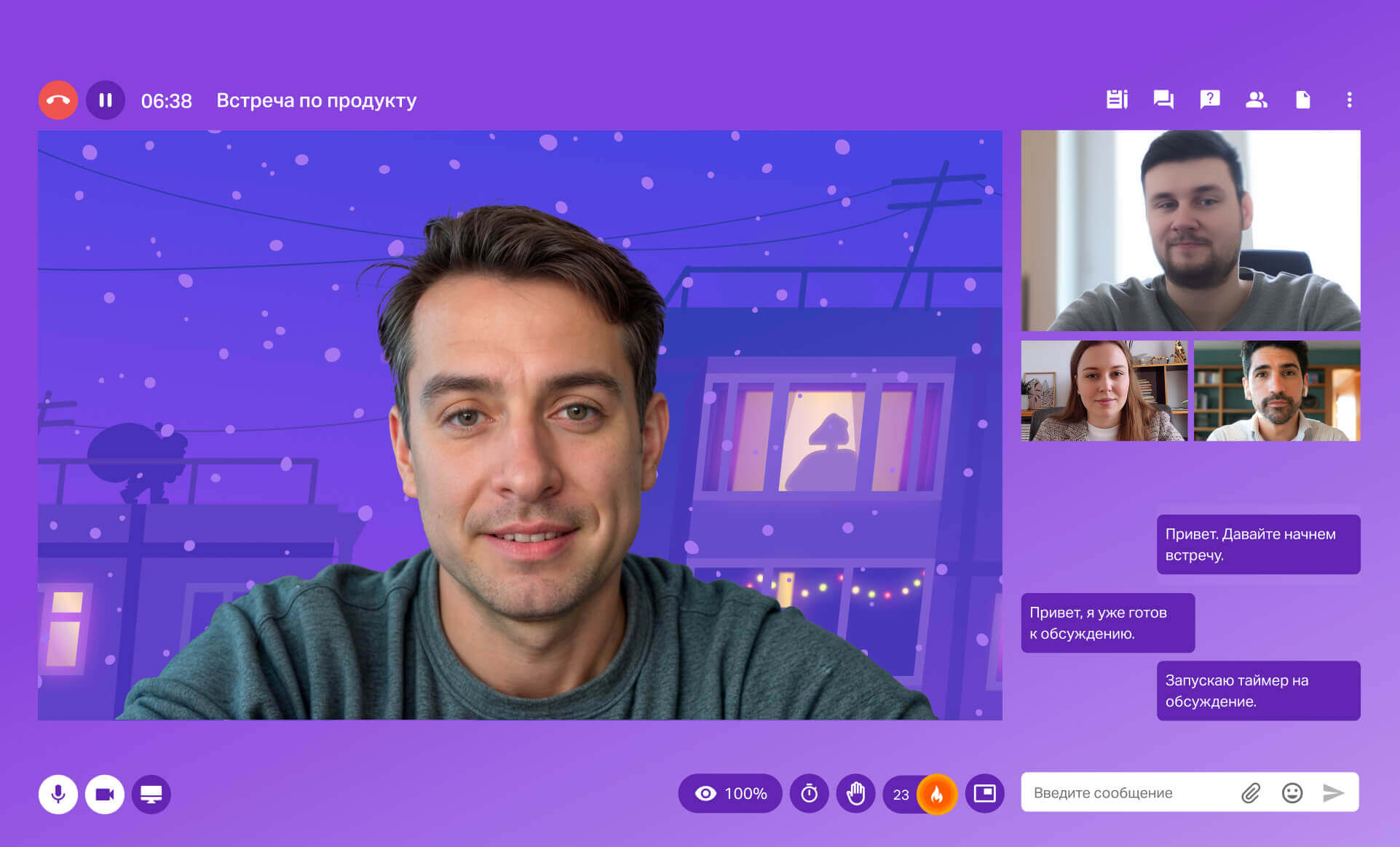This screenshot has width=1400, height=847.
Task: Enable picture-in-picture mode
Action: 984,793
